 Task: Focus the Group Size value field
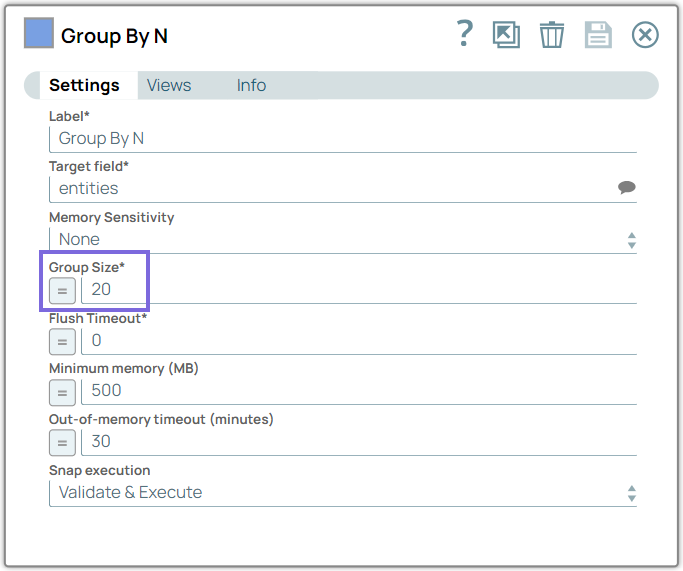coord(358,290)
